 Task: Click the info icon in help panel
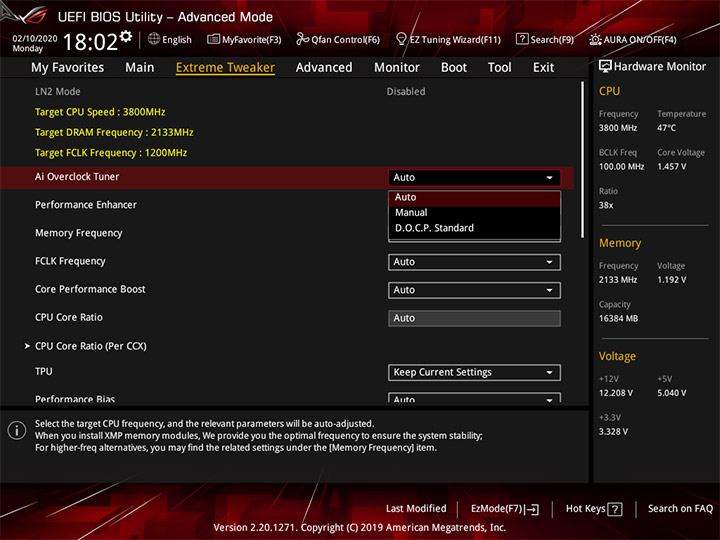point(17,430)
